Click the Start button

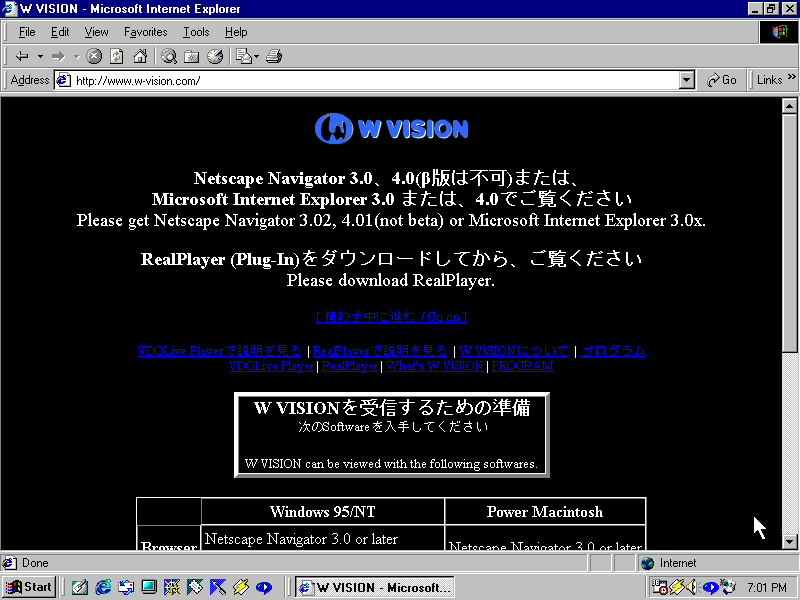(30, 587)
